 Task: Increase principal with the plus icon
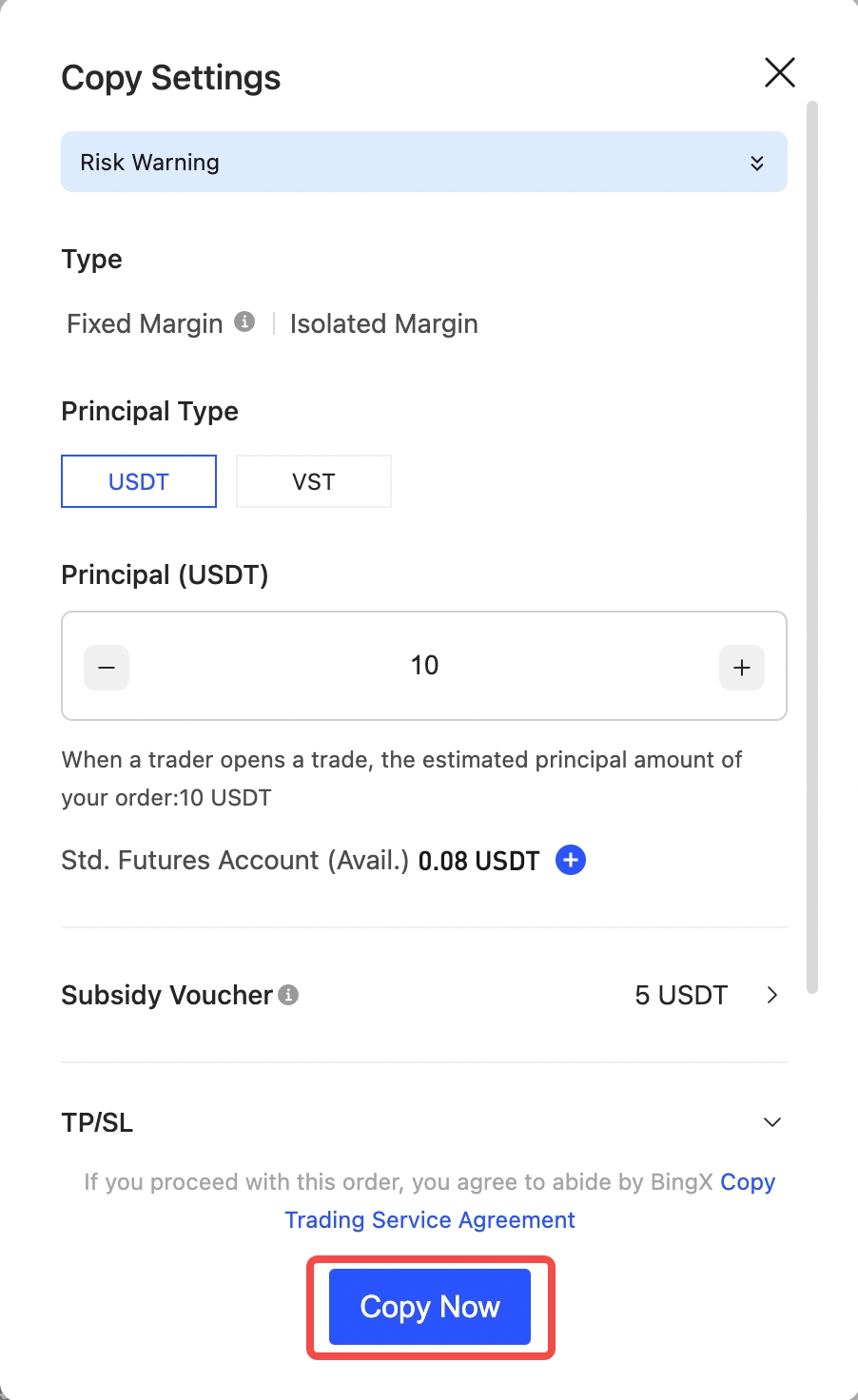(x=741, y=668)
